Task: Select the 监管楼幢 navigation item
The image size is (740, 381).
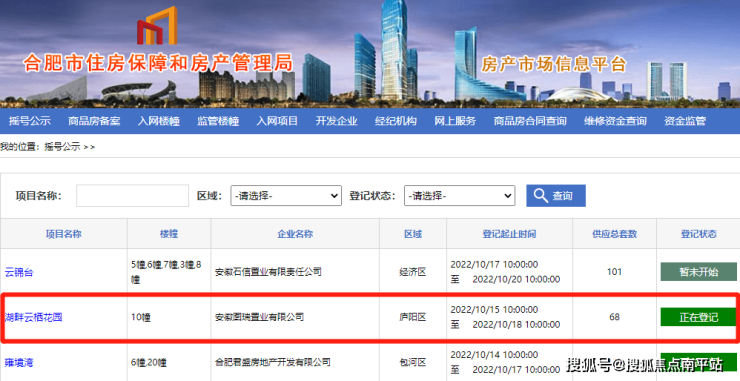Action: pos(218,121)
